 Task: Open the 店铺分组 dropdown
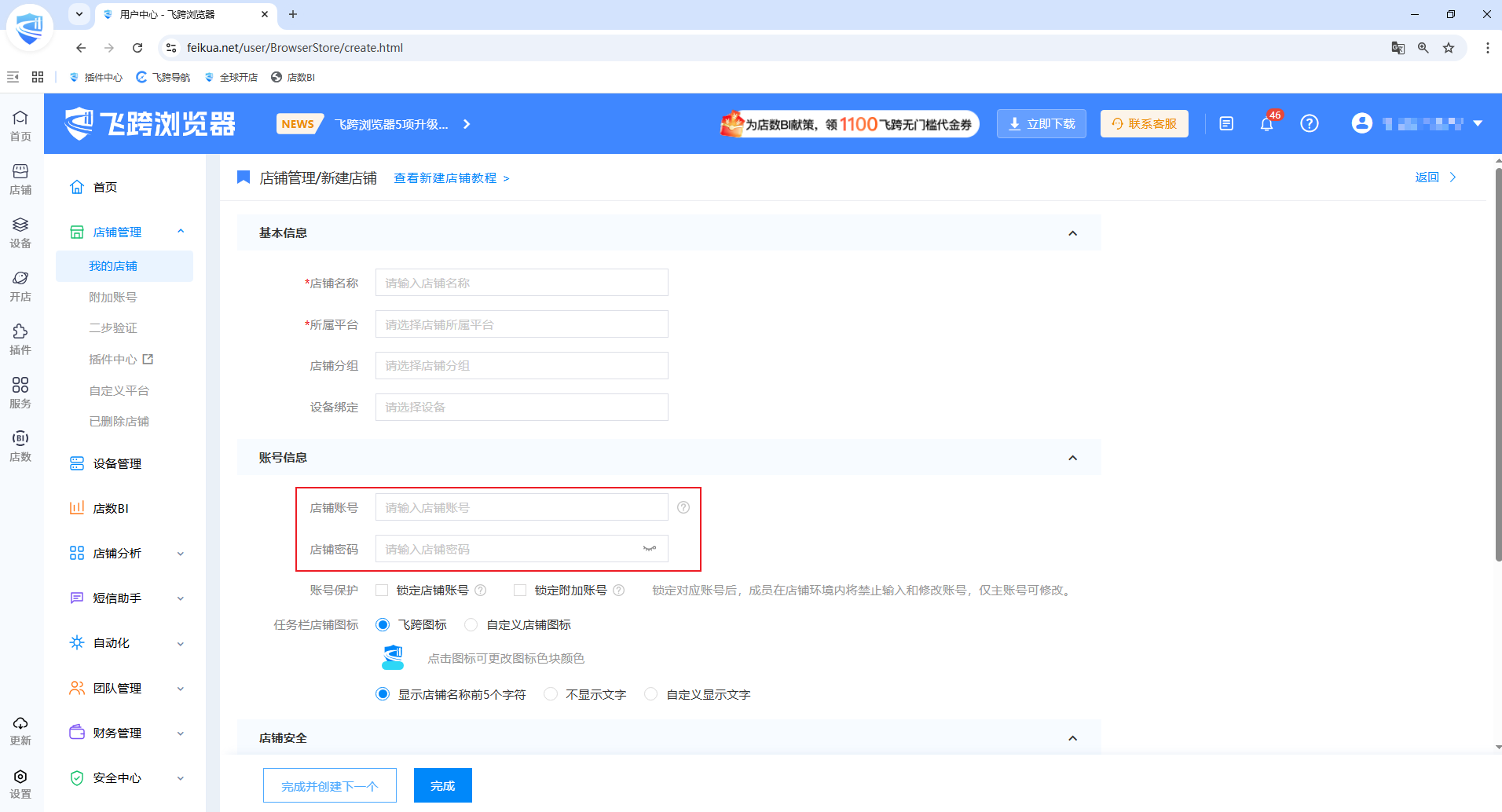522,365
